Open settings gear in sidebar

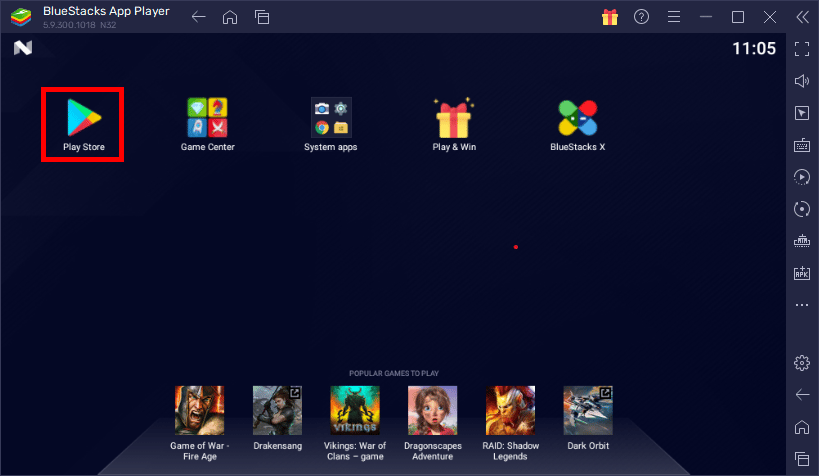(x=802, y=363)
